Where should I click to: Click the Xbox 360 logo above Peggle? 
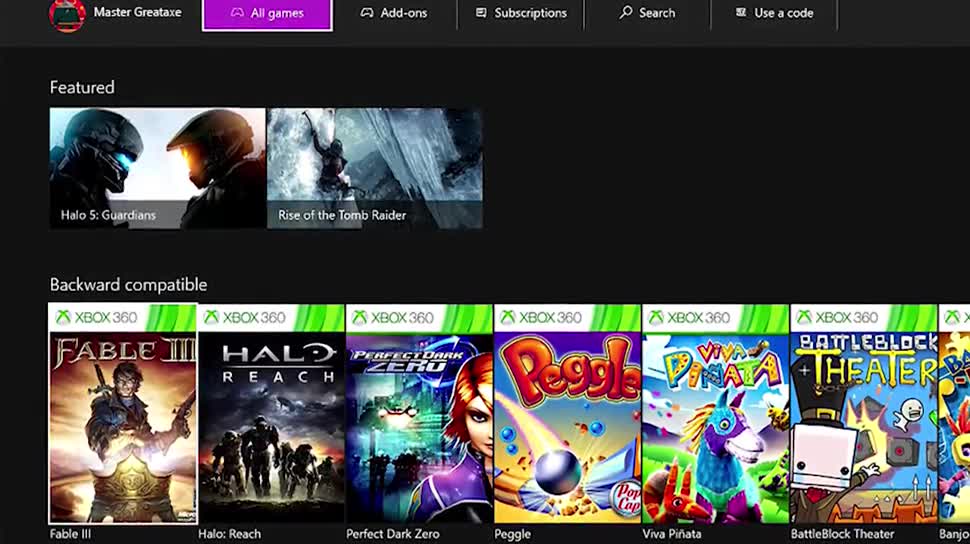[x=541, y=317]
